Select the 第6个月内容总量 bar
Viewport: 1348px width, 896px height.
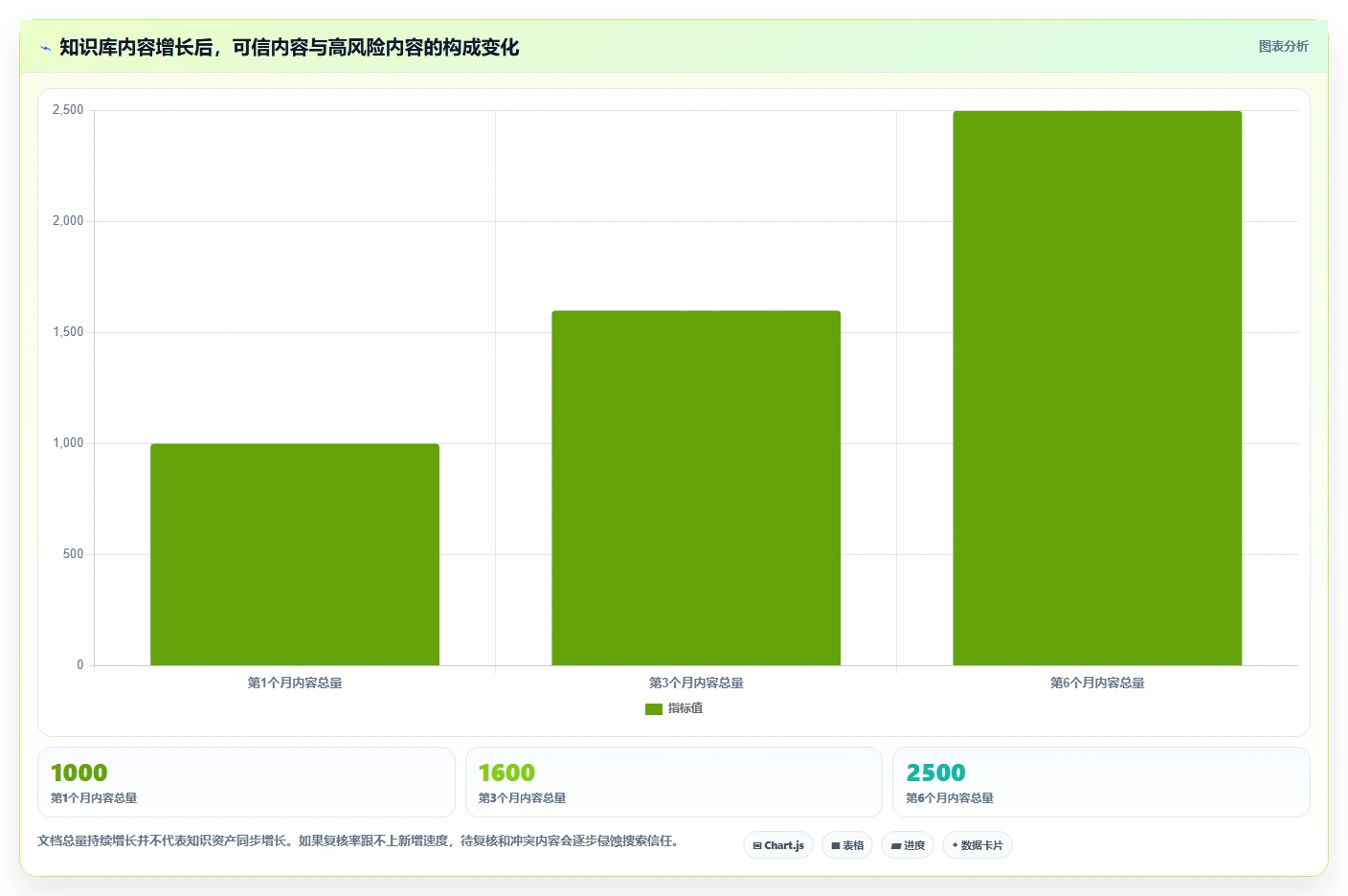[1097, 388]
